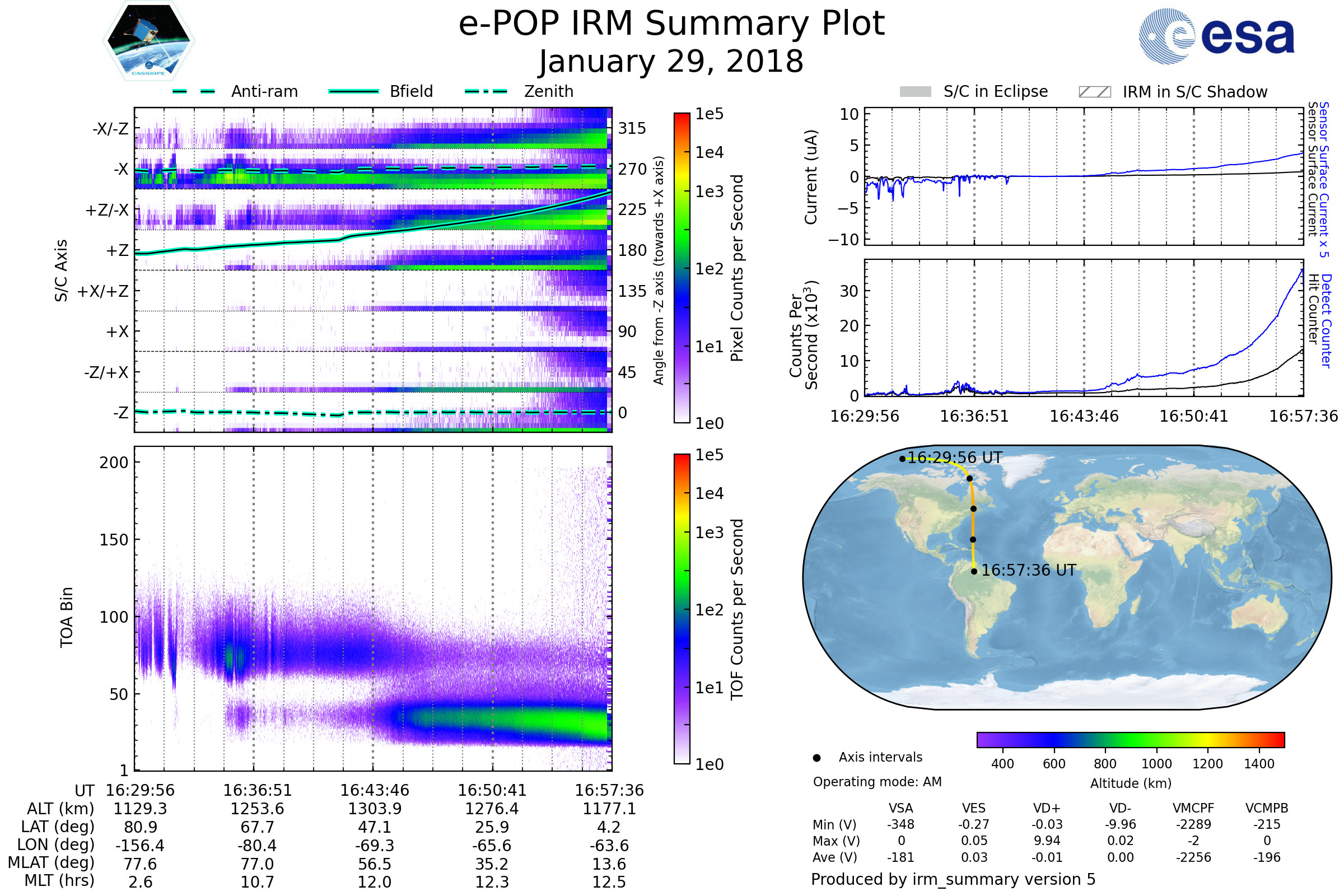The image size is (1344, 896).
Task: Click the Operating mode: AM text
Action: (877, 782)
